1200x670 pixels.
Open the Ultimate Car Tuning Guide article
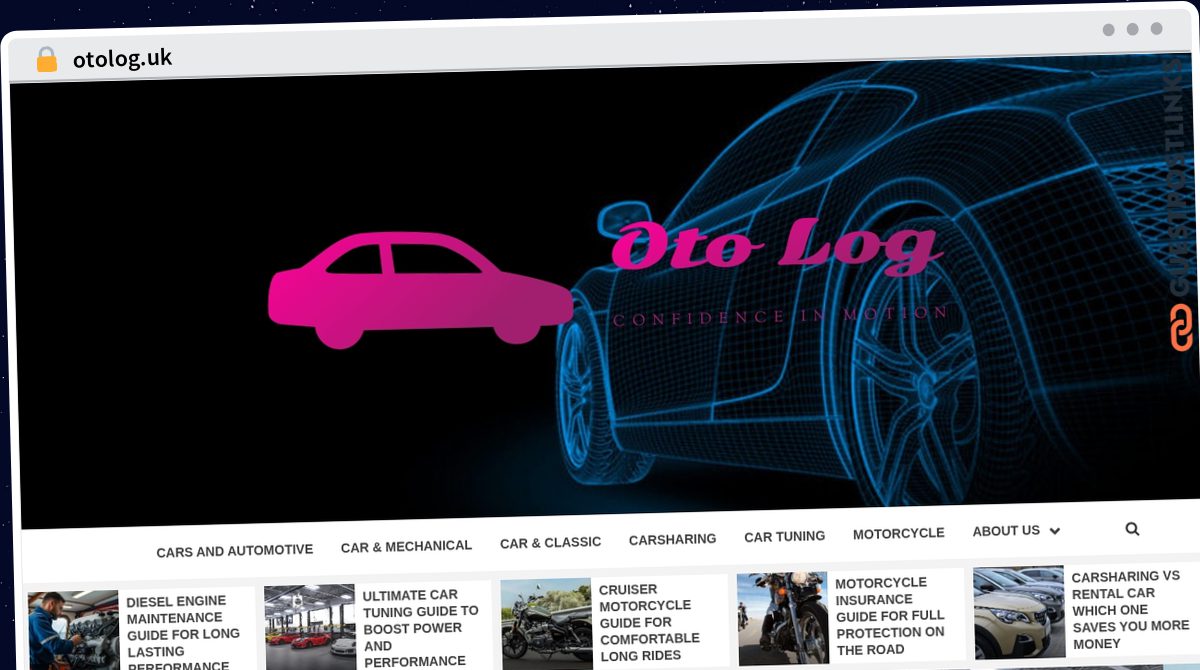click(x=421, y=628)
